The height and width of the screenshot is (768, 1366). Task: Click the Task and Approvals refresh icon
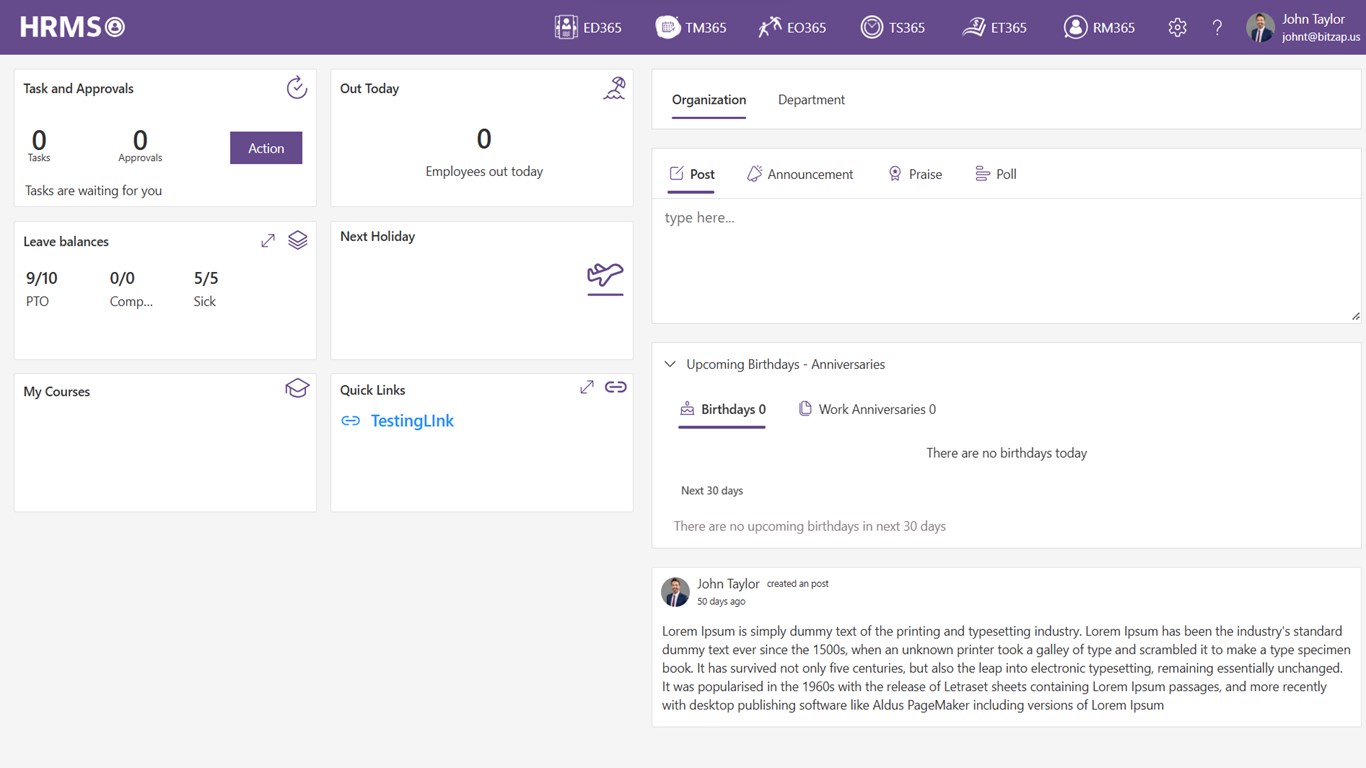pos(297,88)
